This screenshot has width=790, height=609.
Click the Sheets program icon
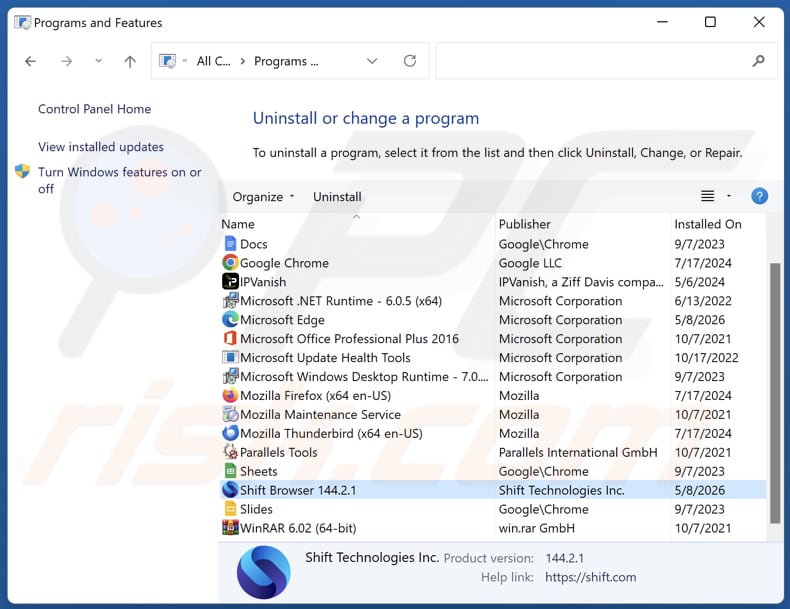click(230, 471)
